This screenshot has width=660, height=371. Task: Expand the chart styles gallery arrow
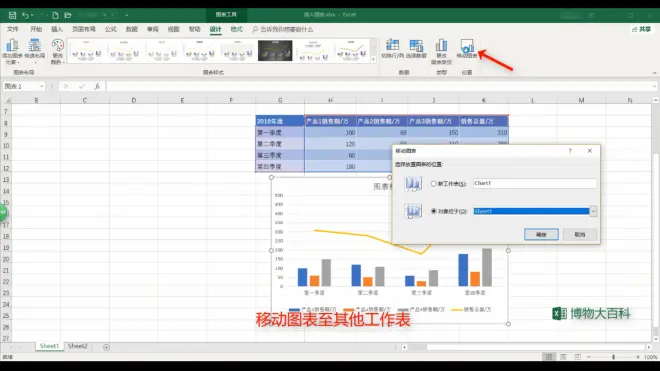coord(373,60)
